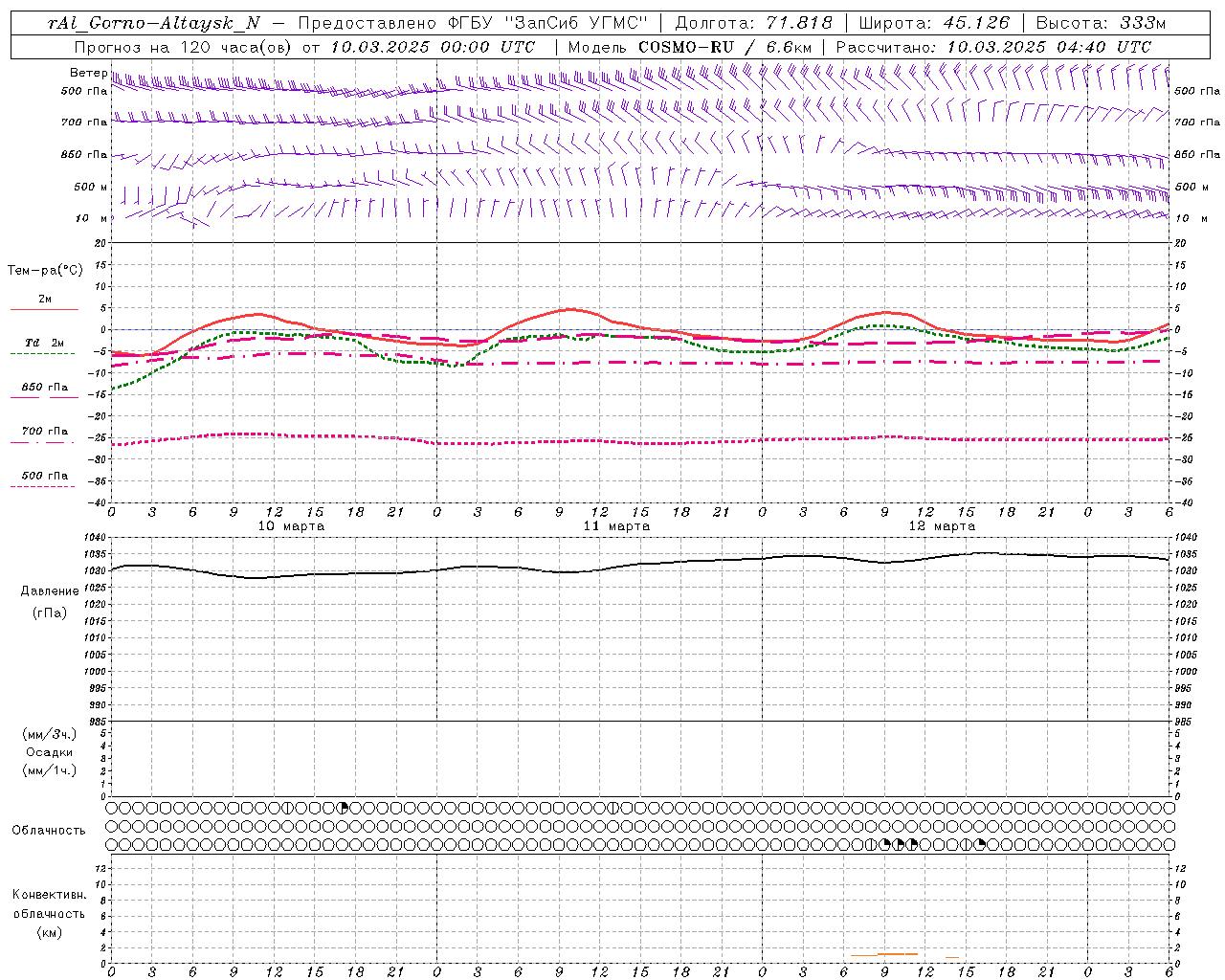Click the Облачность cloudiness row label
The height and width of the screenshot is (980, 1225).
(49, 831)
